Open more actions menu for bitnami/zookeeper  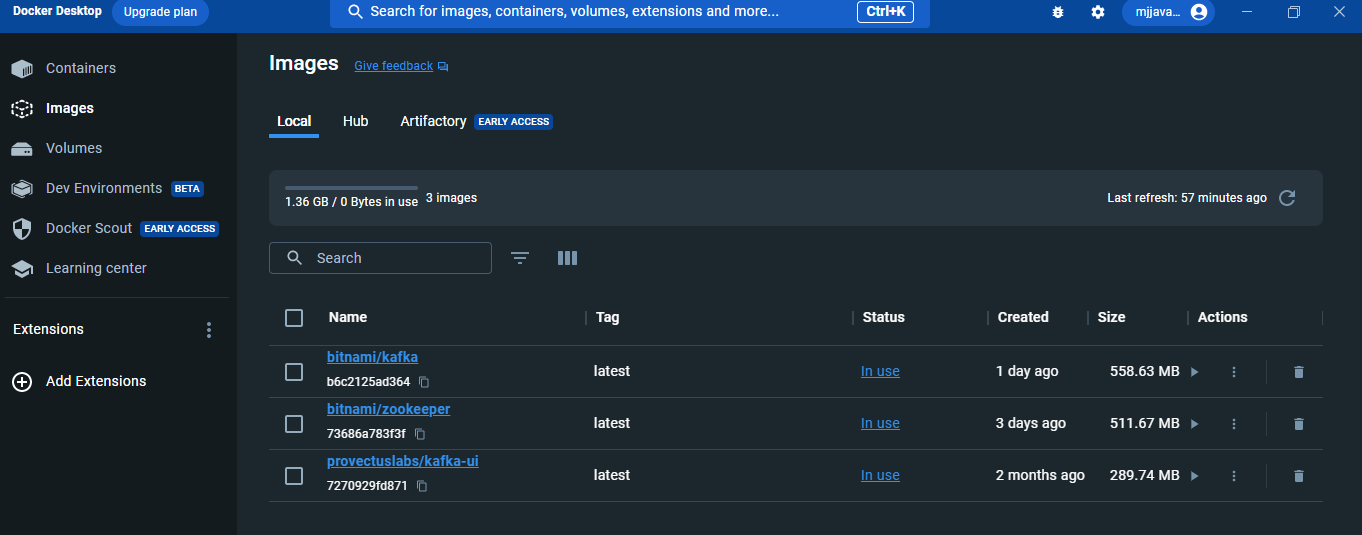[1234, 424]
